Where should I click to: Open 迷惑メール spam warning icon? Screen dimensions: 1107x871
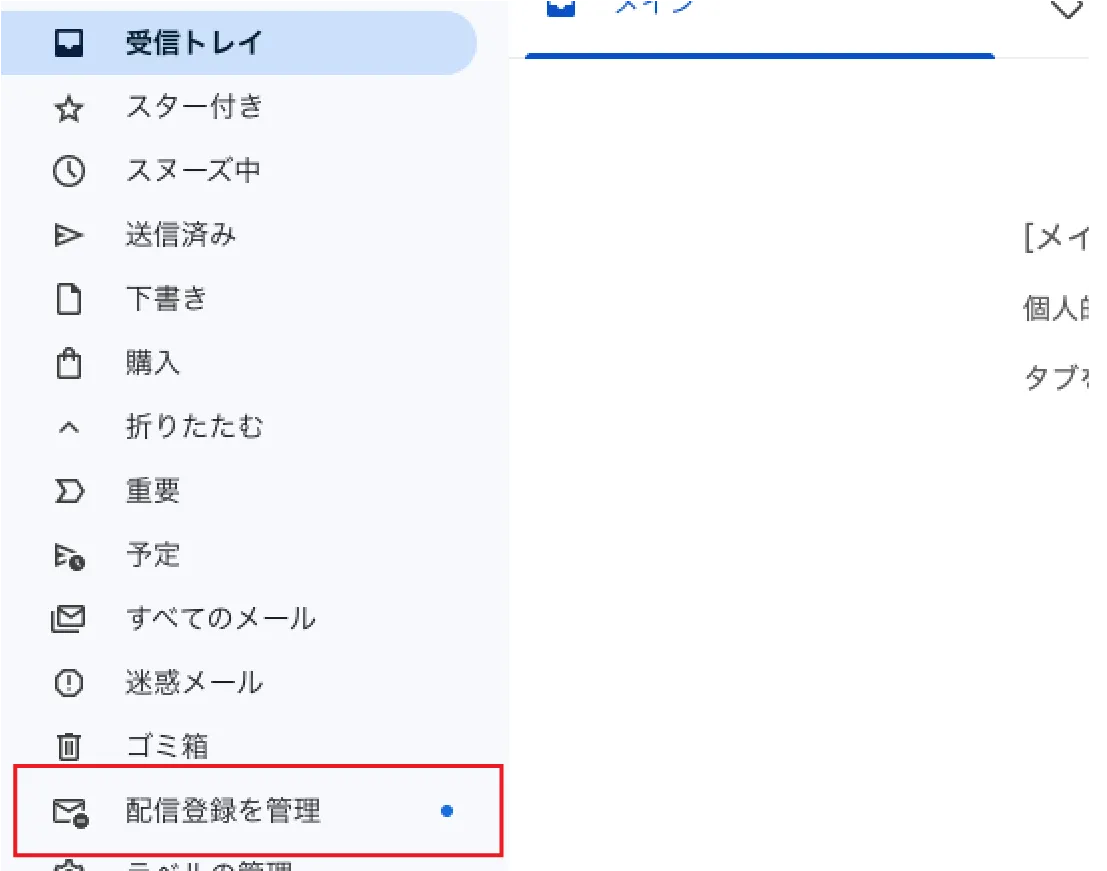coord(68,682)
